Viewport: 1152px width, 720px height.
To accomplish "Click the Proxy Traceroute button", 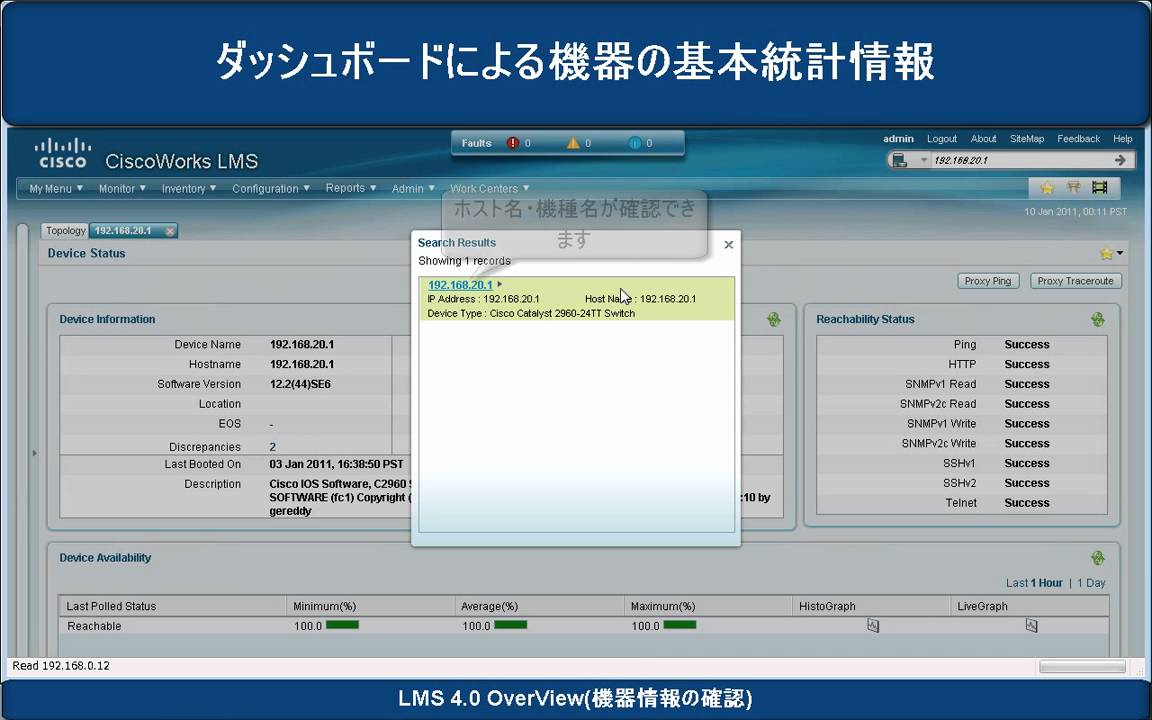I will (1076, 281).
